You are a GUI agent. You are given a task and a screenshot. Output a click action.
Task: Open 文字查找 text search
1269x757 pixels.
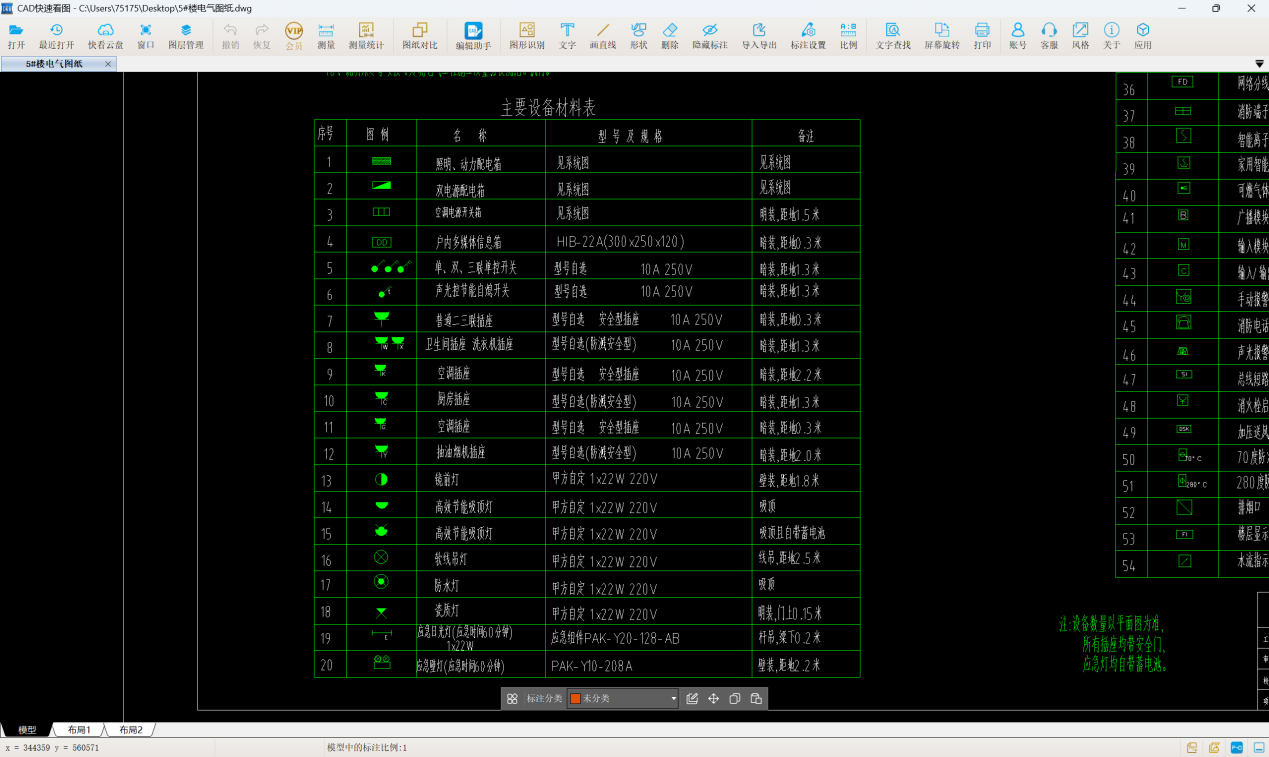[893, 36]
